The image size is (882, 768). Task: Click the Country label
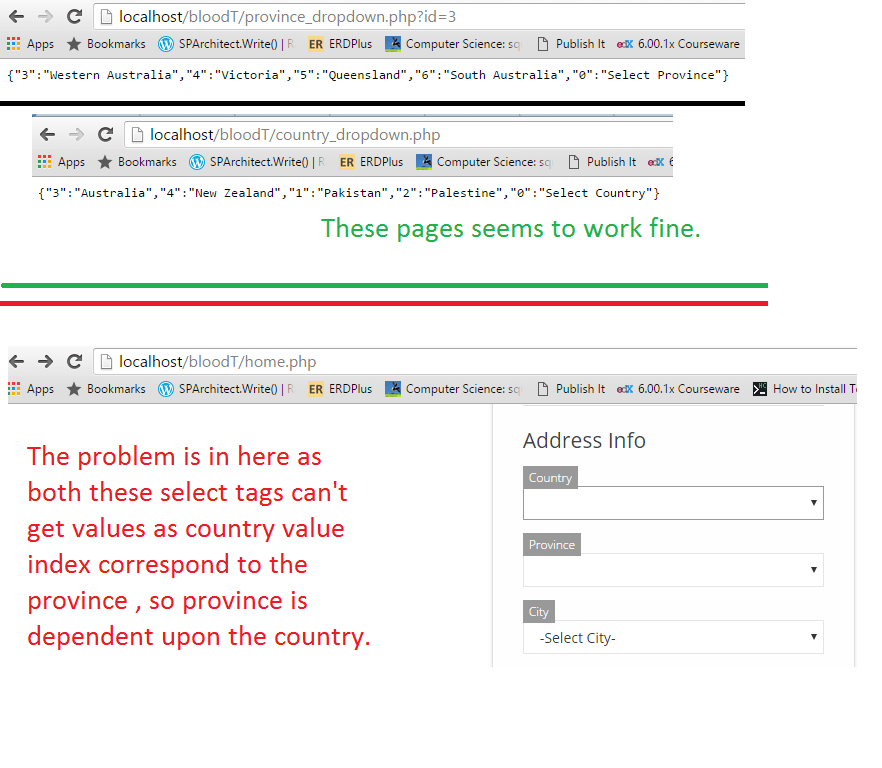pyautogui.click(x=550, y=477)
